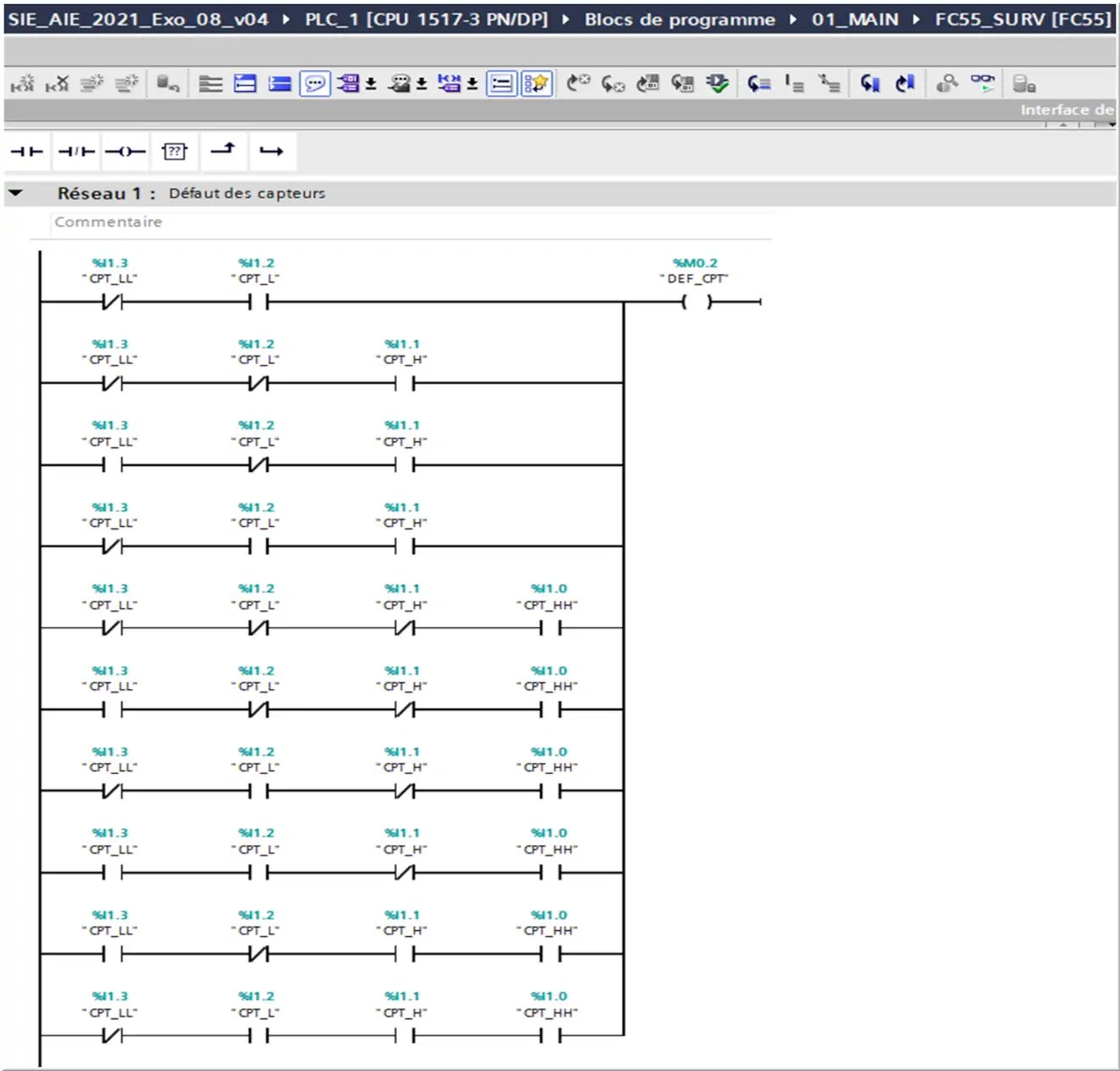Toggle favorites display in editor
The image size is (1120, 1071).
(536, 84)
